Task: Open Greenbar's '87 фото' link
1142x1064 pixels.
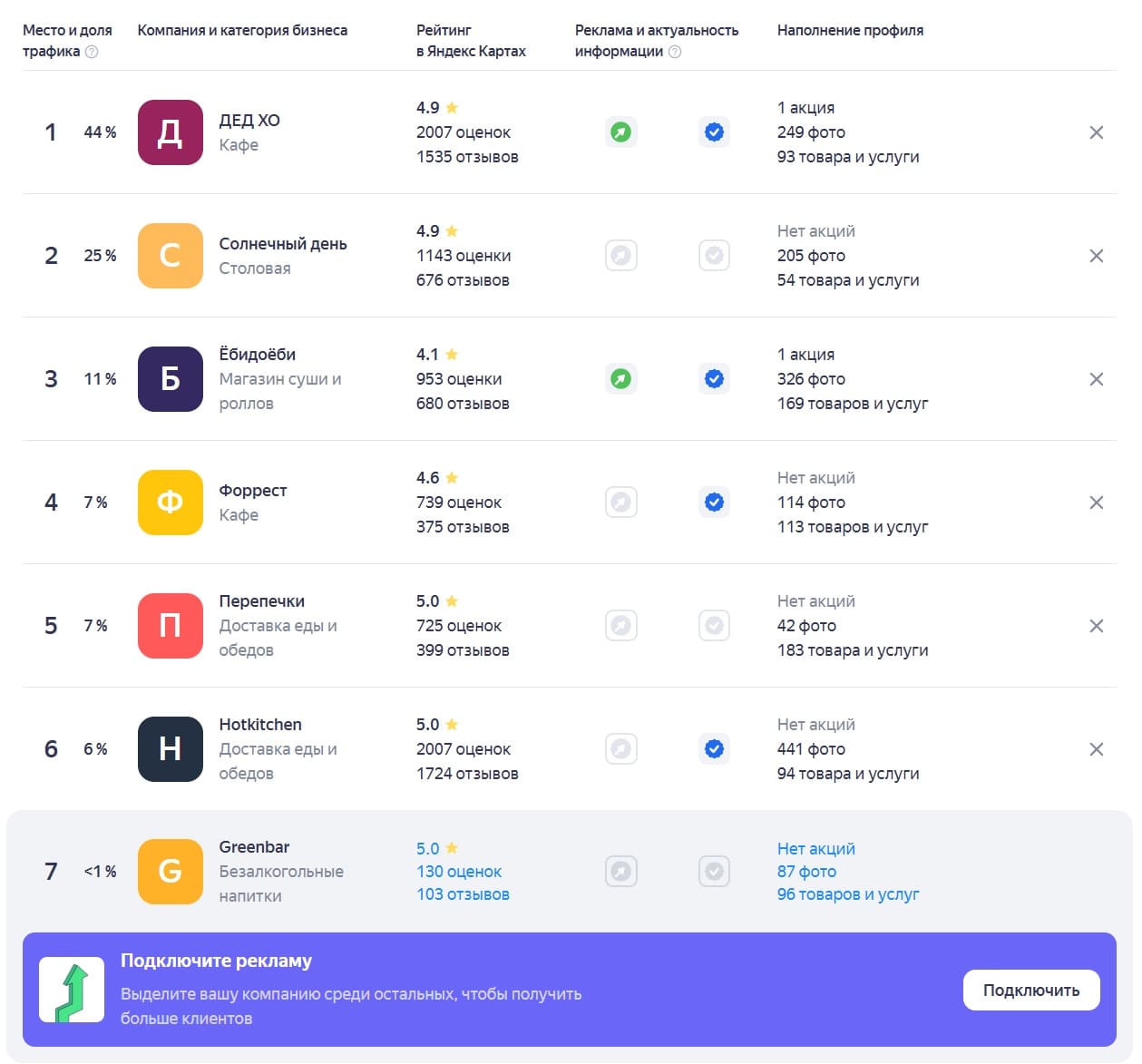Action: [806, 872]
